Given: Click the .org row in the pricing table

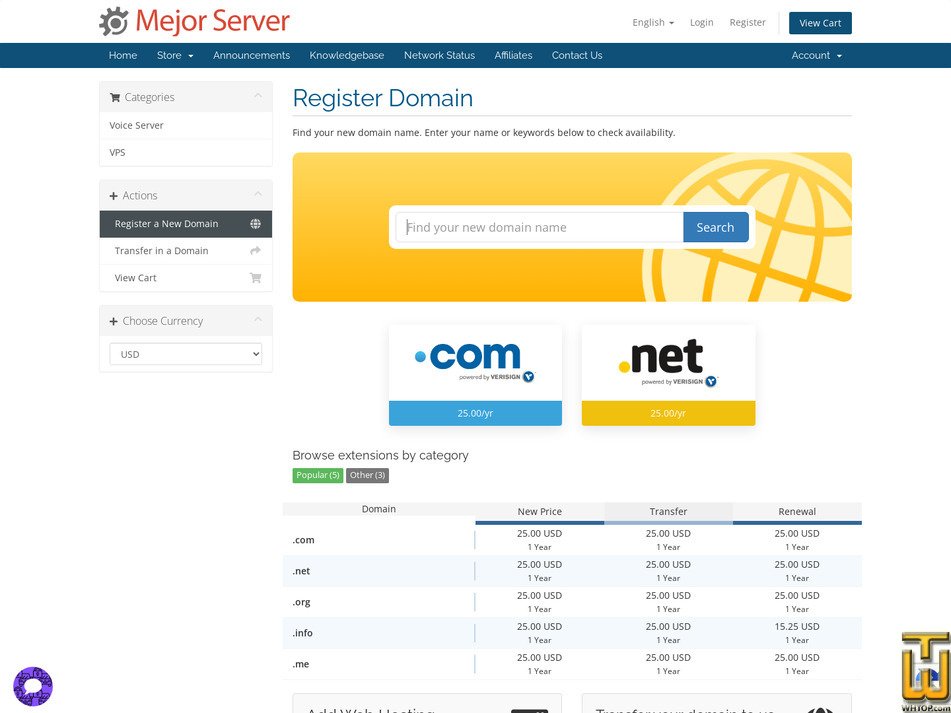Looking at the screenshot, I should 572,601.
